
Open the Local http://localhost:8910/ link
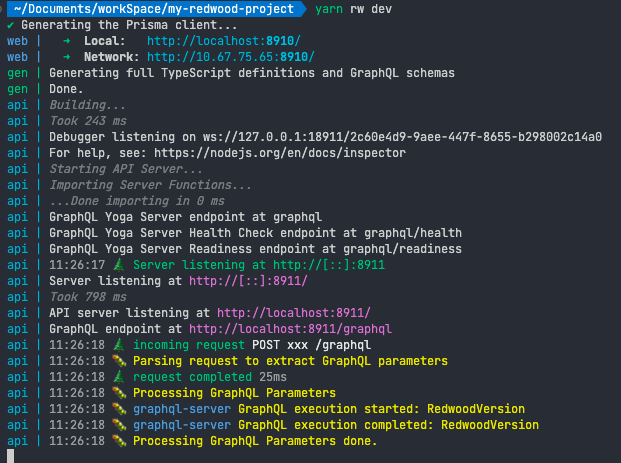pos(224,41)
